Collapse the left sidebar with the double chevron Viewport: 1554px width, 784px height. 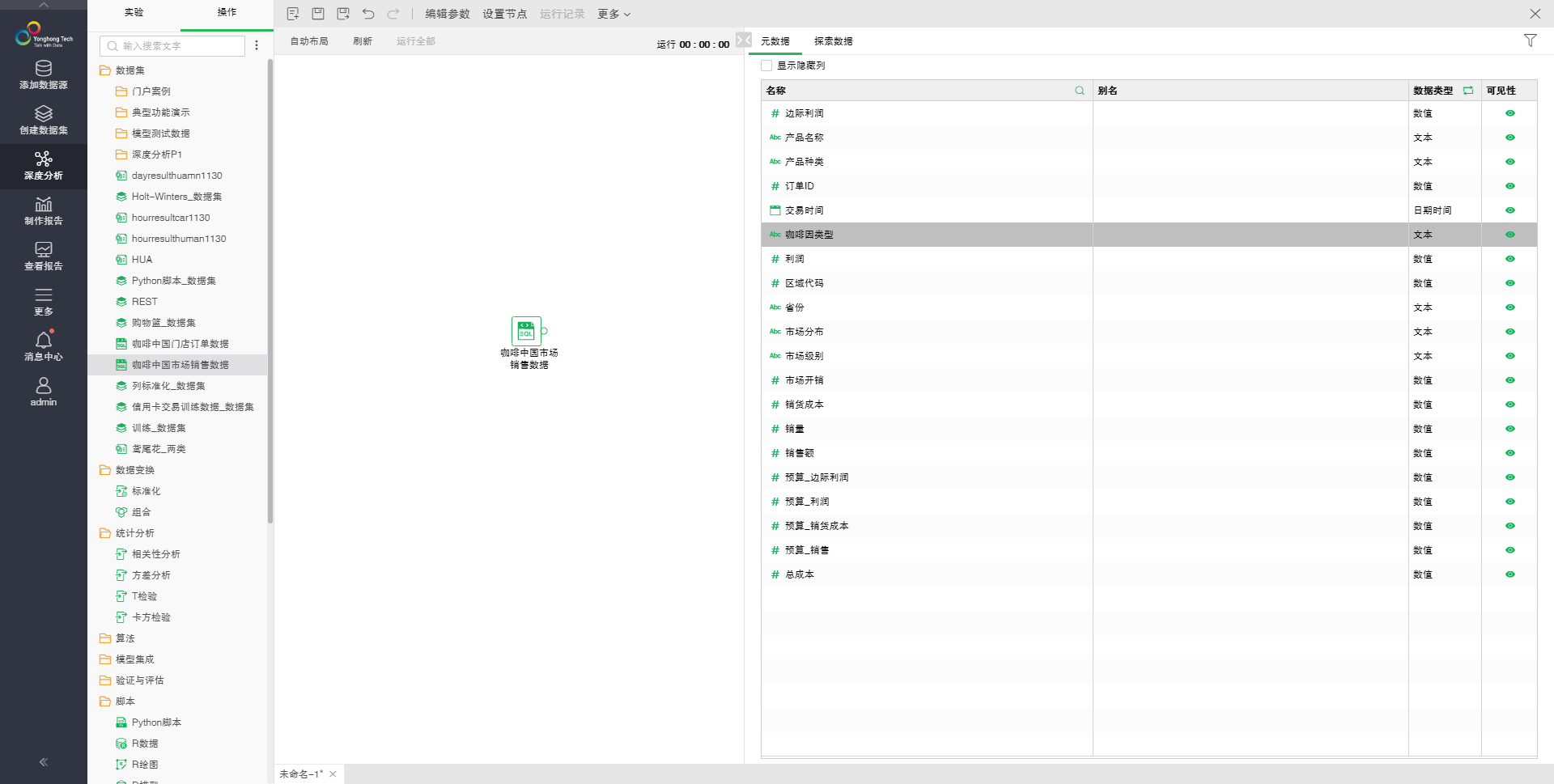coord(44,761)
